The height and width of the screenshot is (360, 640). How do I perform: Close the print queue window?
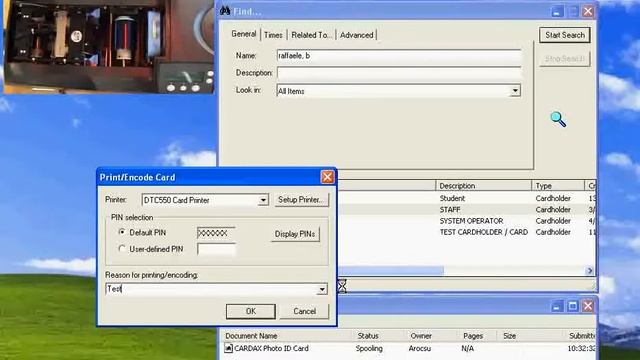(588, 306)
